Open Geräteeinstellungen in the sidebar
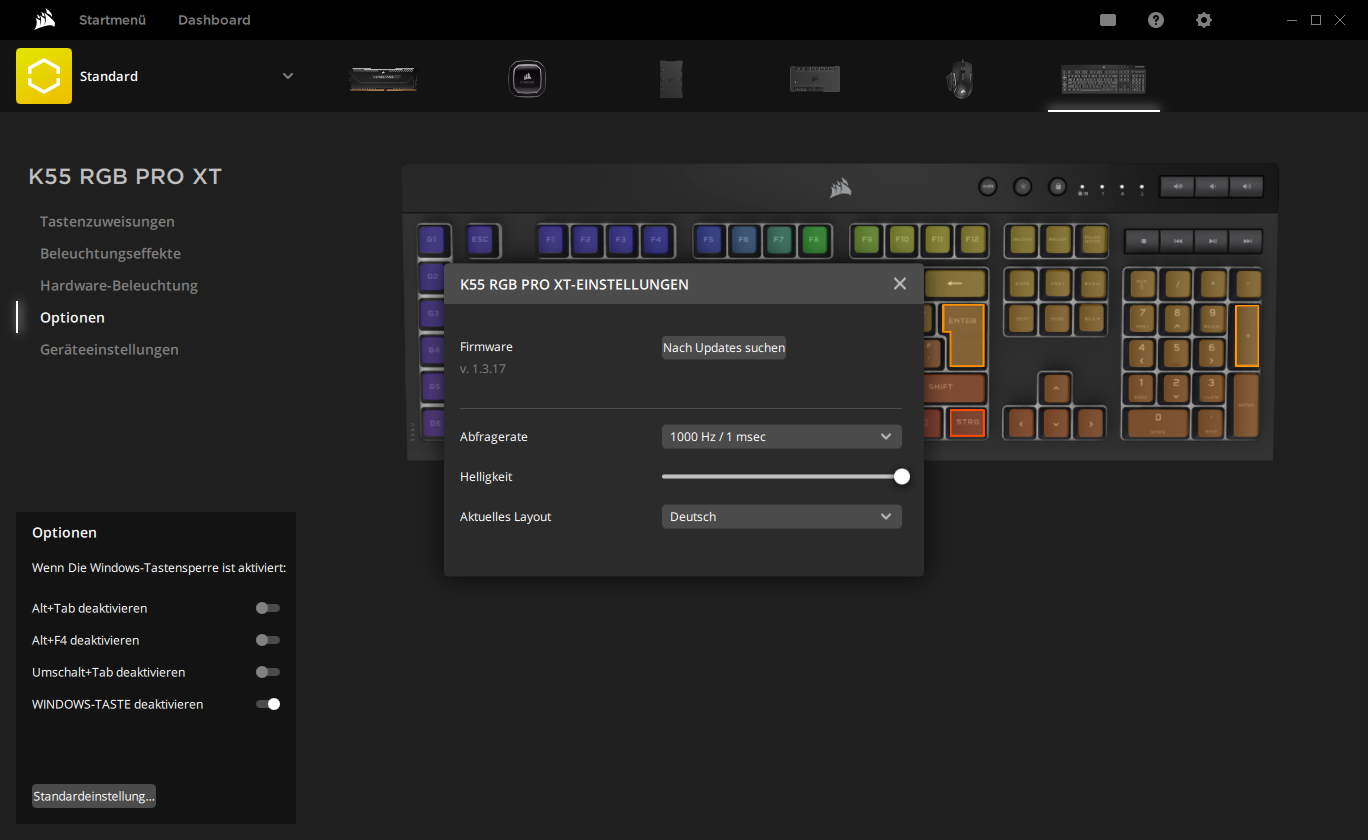The image size is (1368, 840). 109,349
